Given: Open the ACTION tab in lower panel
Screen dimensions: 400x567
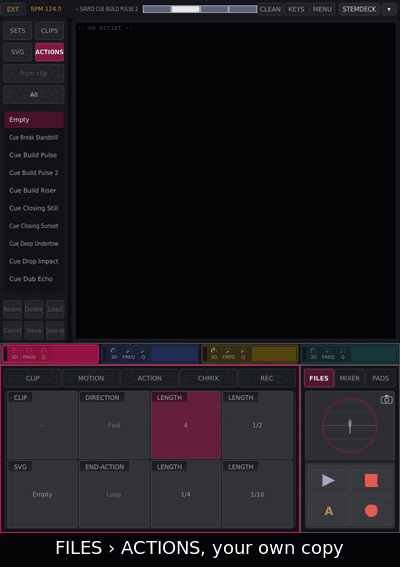Looking at the screenshot, I should pyautogui.click(x=150, y=378).
